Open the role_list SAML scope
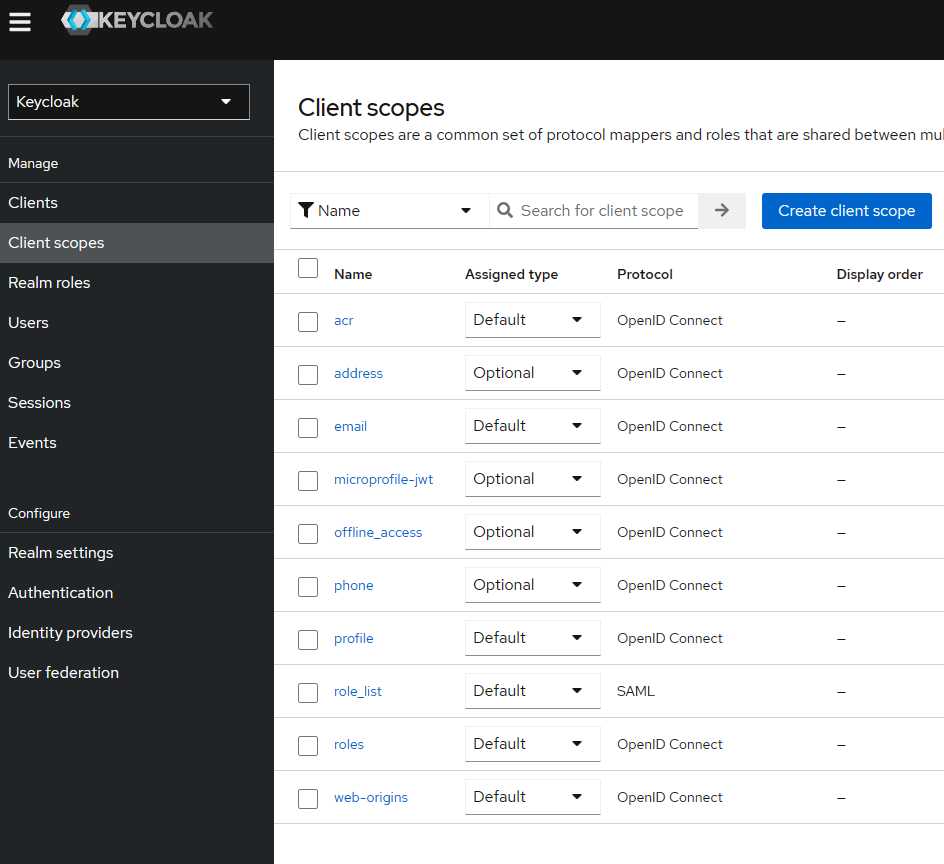Viewport: 944px width, 864px height. tap(357, 691)
